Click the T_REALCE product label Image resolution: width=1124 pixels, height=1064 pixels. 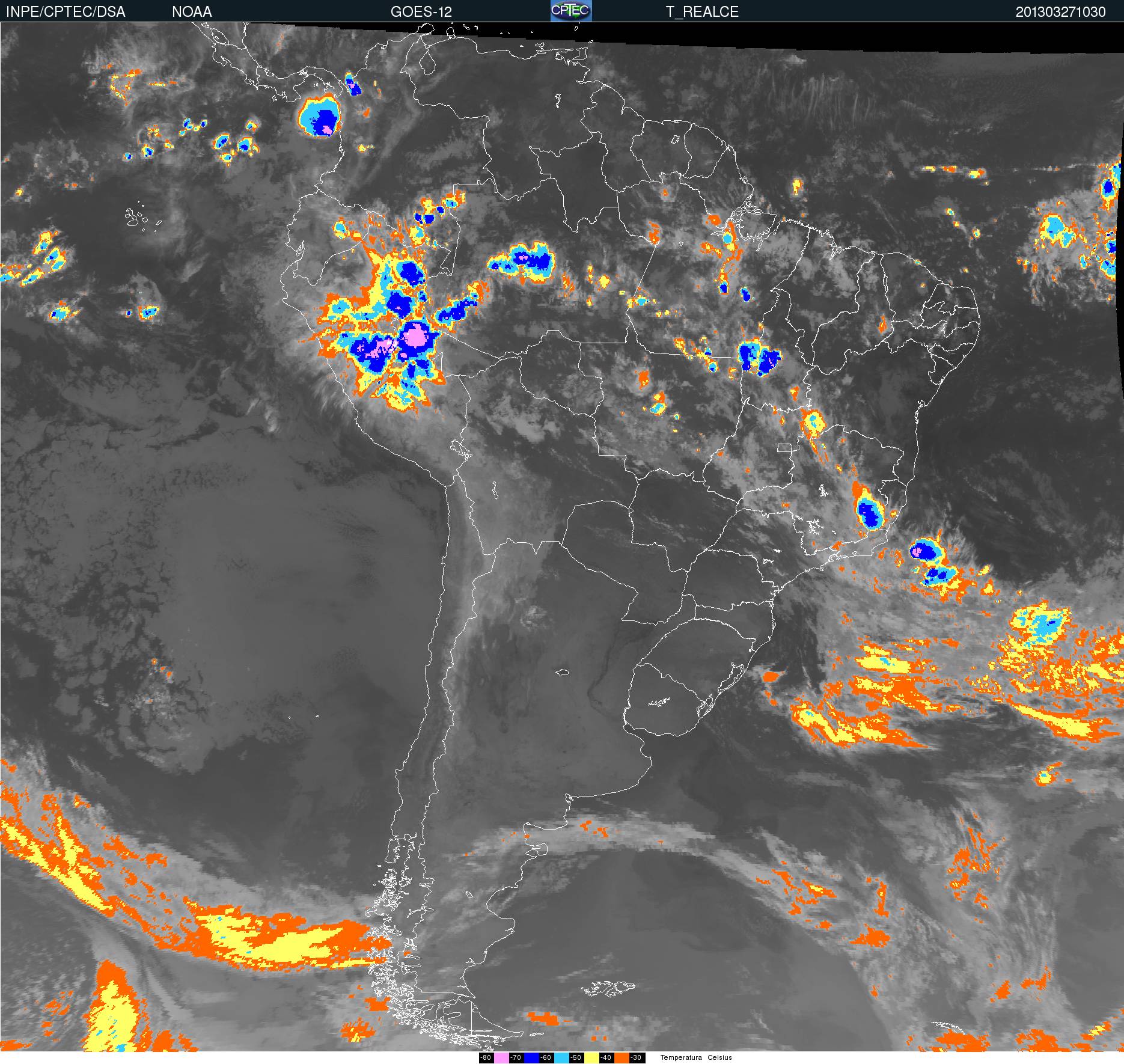tap(702, 12)
